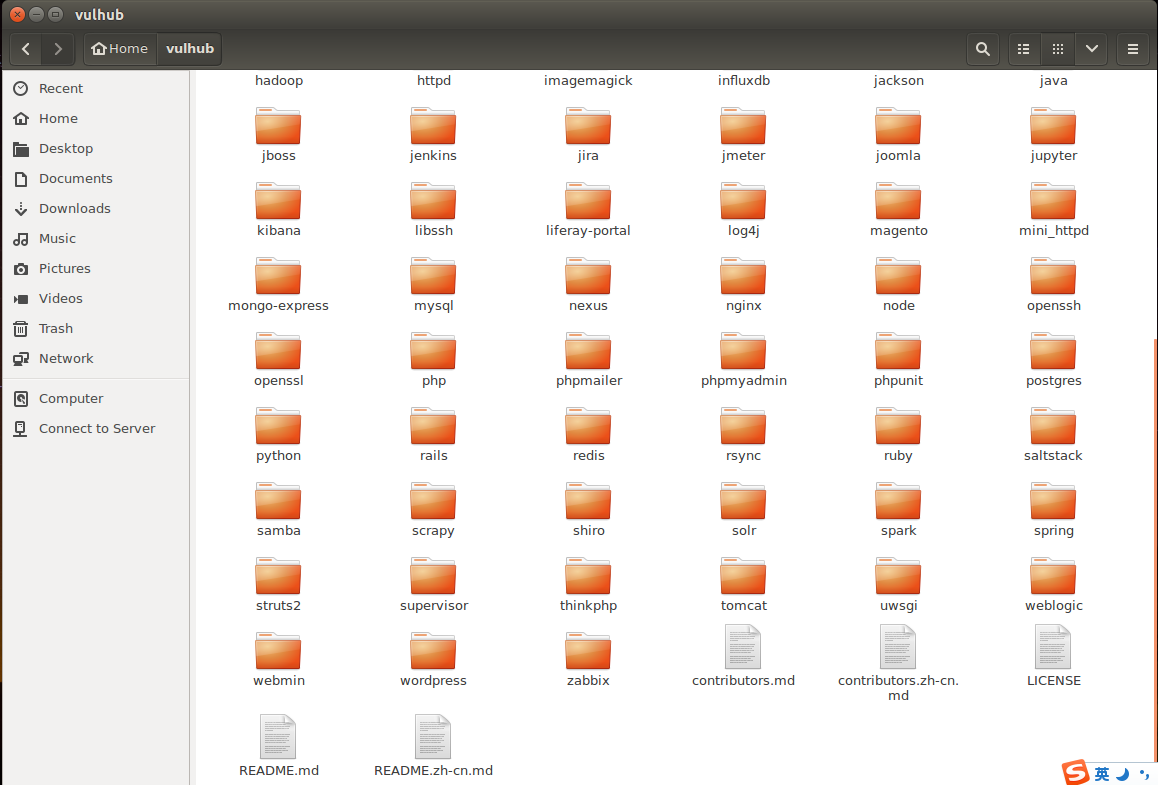The height and width of the screenshot is (785, 1158).
Task: Select the README.zh-cn.md file thumbnail
Action: (x=434, y=737)
